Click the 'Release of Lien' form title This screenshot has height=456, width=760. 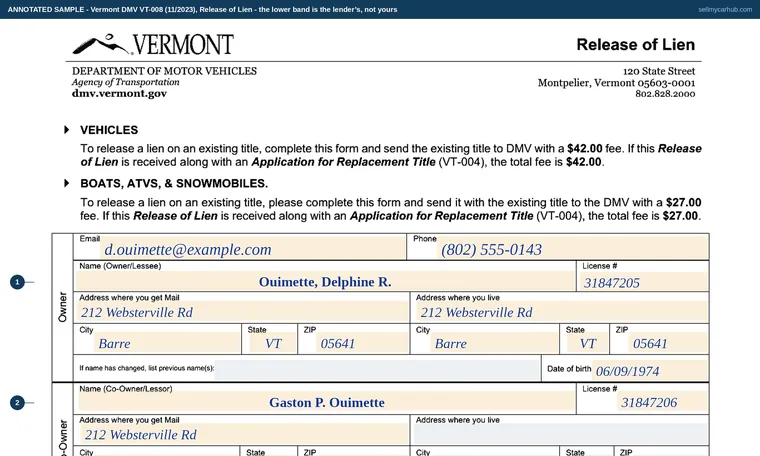click(635, 45)
